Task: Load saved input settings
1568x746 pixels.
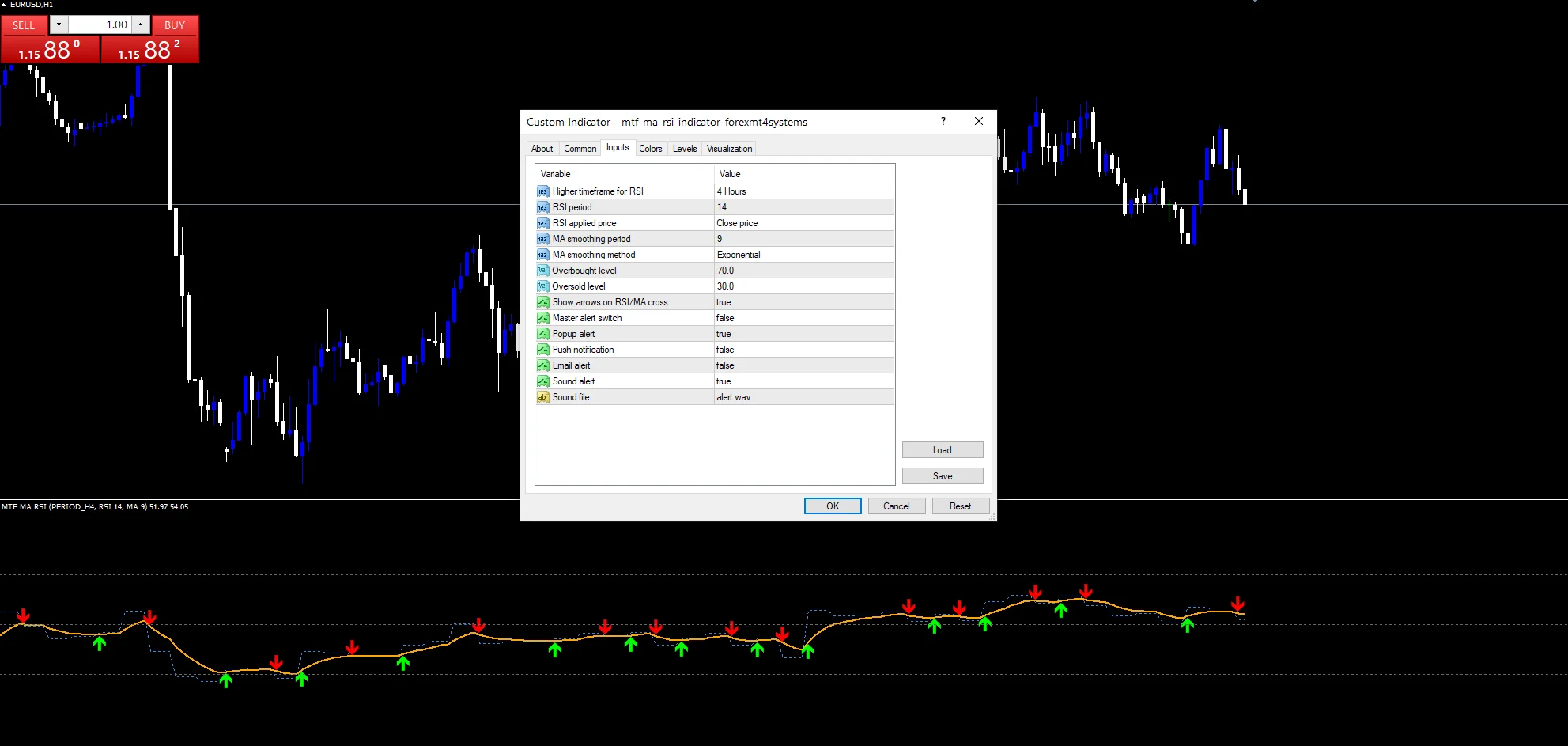Action: click(943, 450)
